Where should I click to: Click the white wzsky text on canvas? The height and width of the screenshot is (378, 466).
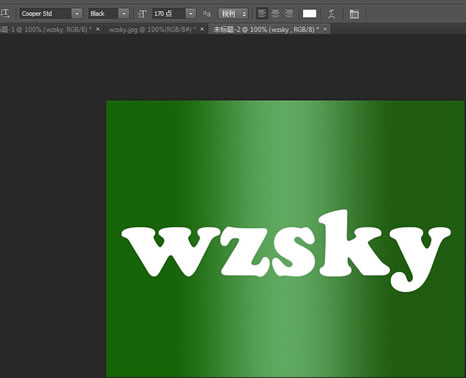click(x=286, y=251)
